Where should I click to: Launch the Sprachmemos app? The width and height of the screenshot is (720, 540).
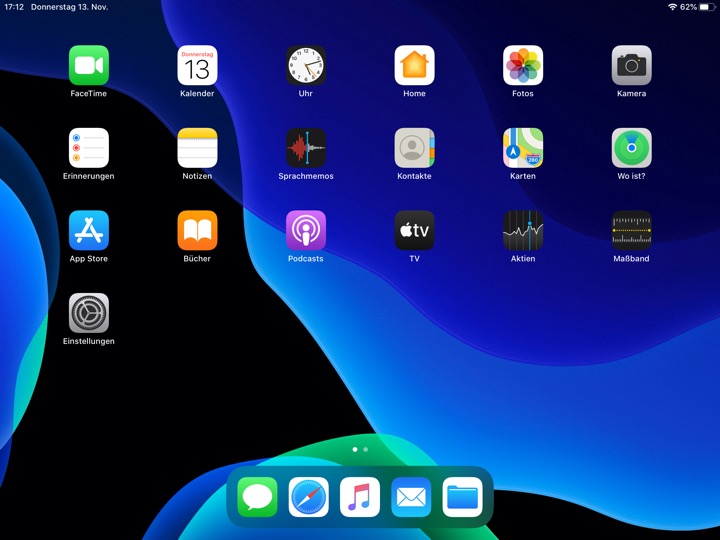pyautogui.click(x=306, y=148)
